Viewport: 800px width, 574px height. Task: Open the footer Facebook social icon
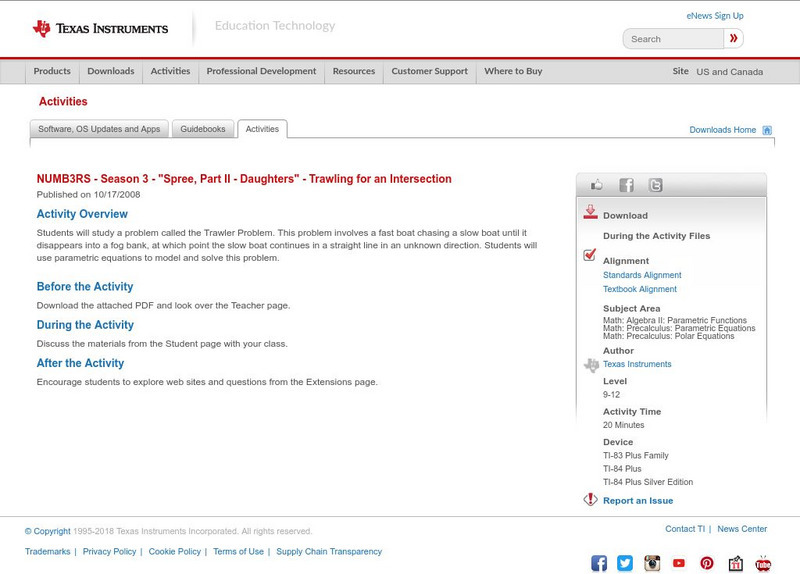[x=599, y=563]
